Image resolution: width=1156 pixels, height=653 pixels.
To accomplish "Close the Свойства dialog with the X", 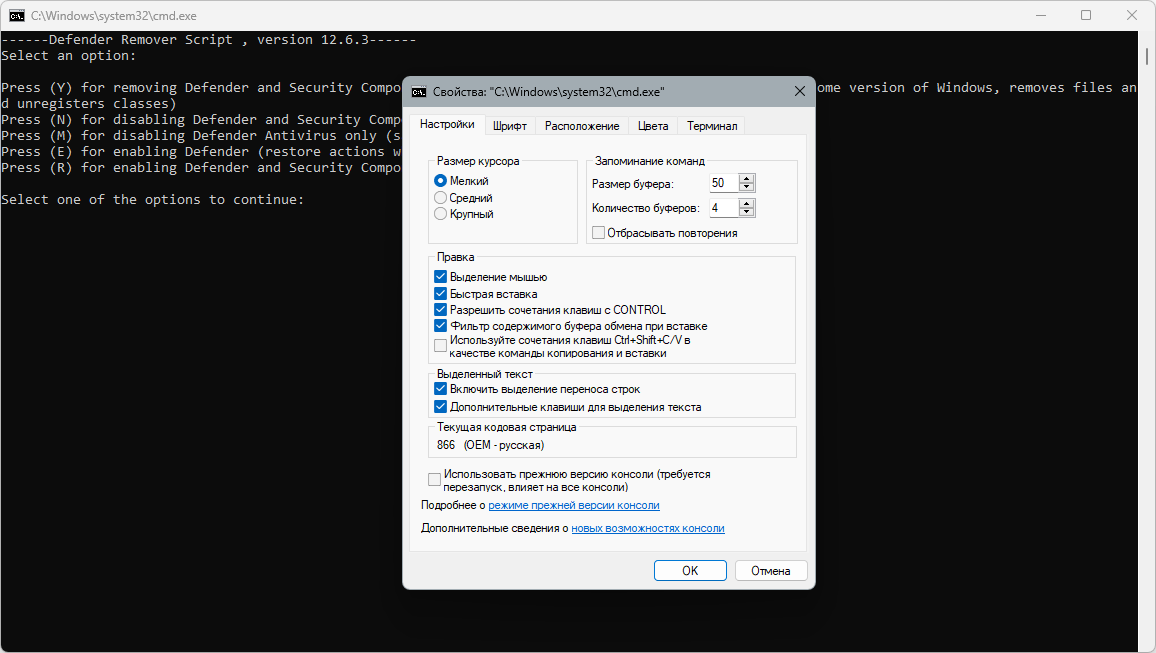I will [x=800, y=91].
